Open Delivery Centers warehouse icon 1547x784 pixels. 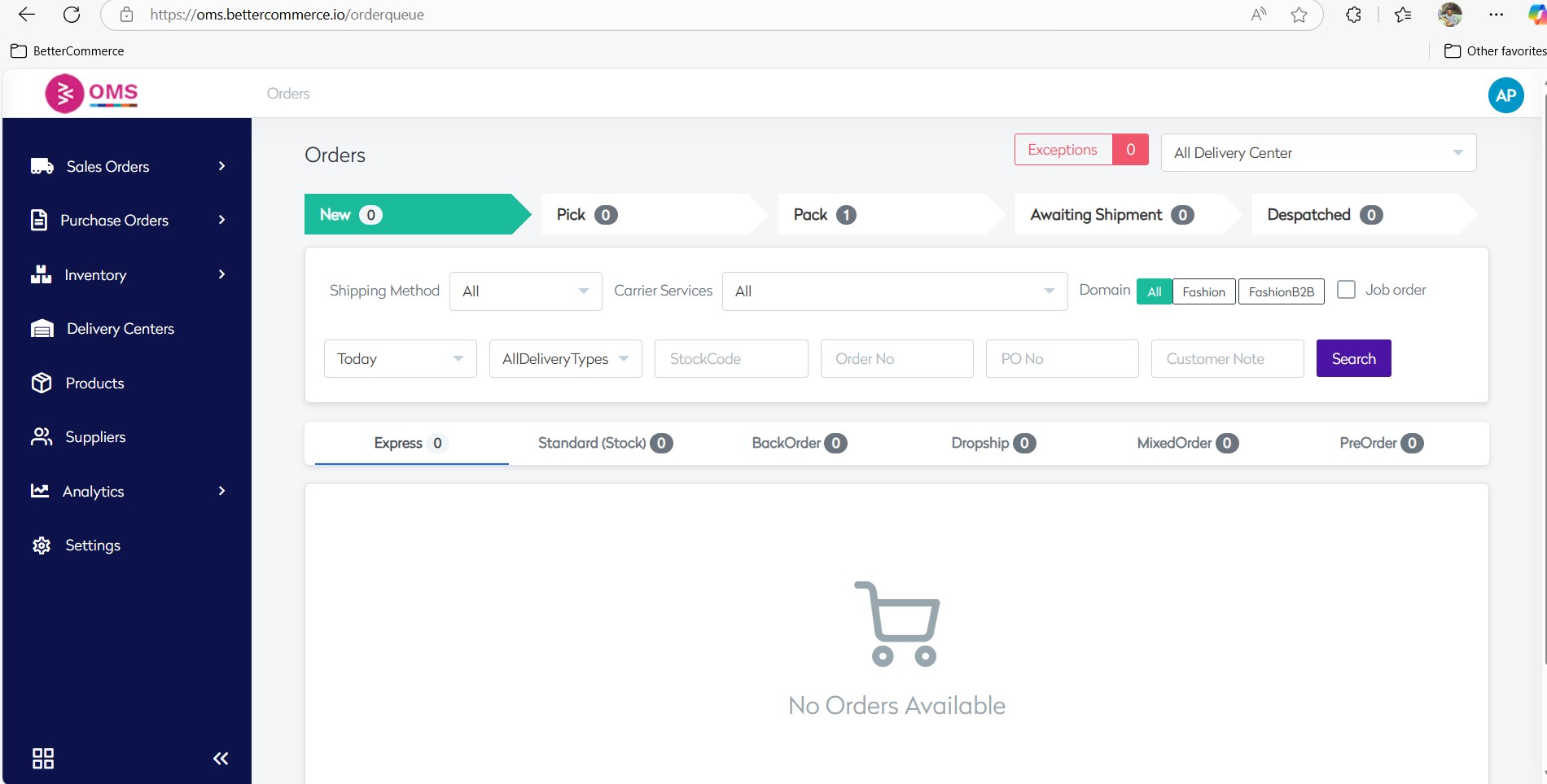point(42,329)
